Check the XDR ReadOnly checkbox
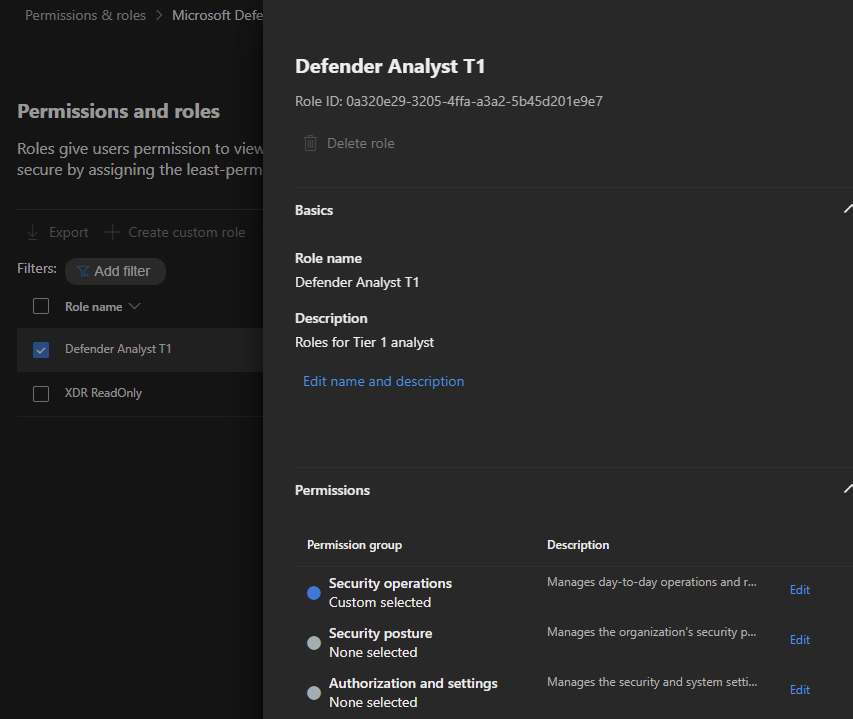This screenshot has height=719, width=853. [x=40, y=394]
